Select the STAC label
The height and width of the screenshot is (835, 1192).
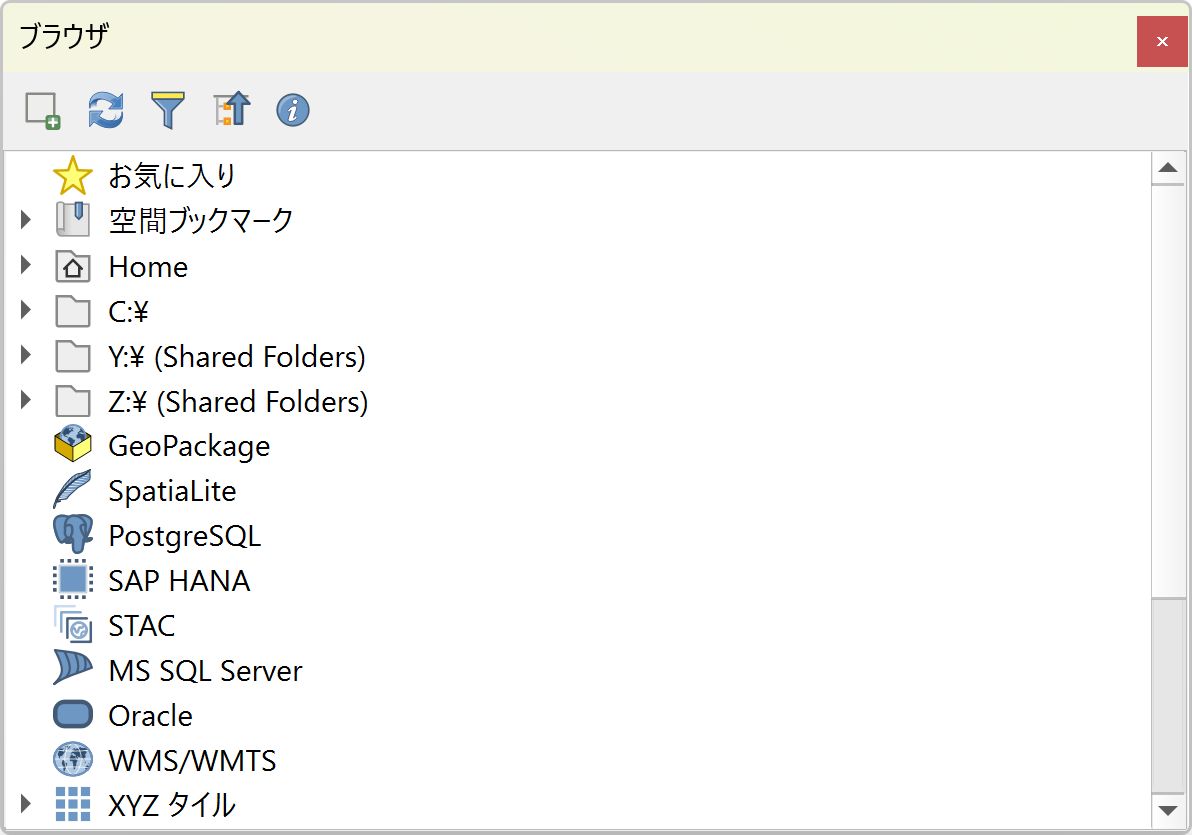(141, 626)
